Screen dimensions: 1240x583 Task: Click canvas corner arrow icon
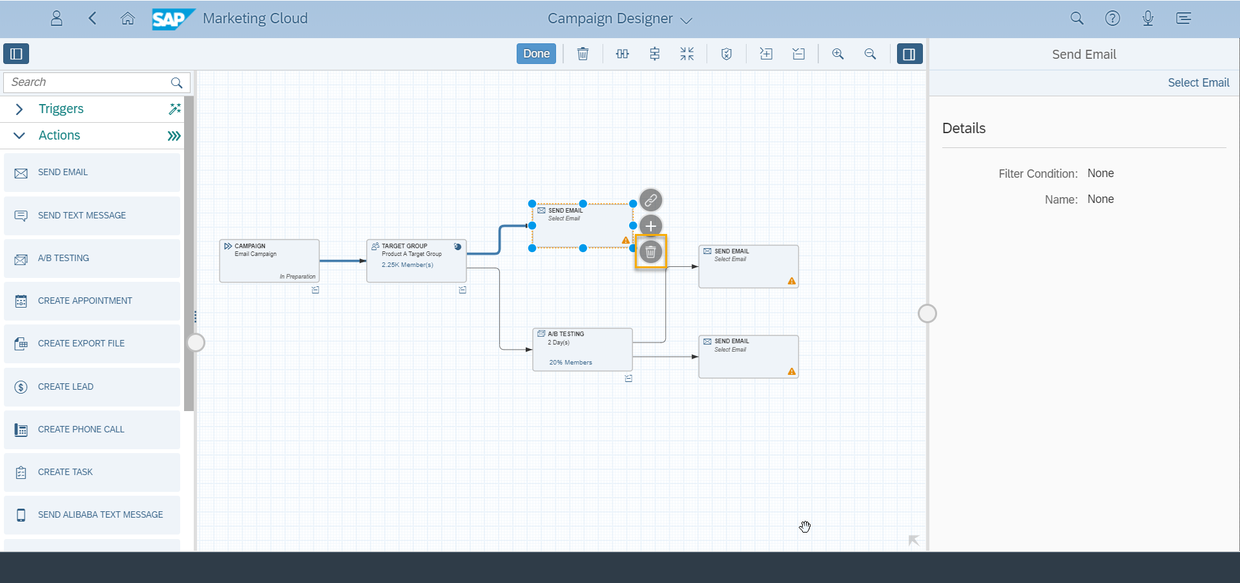tap(913, 540)
